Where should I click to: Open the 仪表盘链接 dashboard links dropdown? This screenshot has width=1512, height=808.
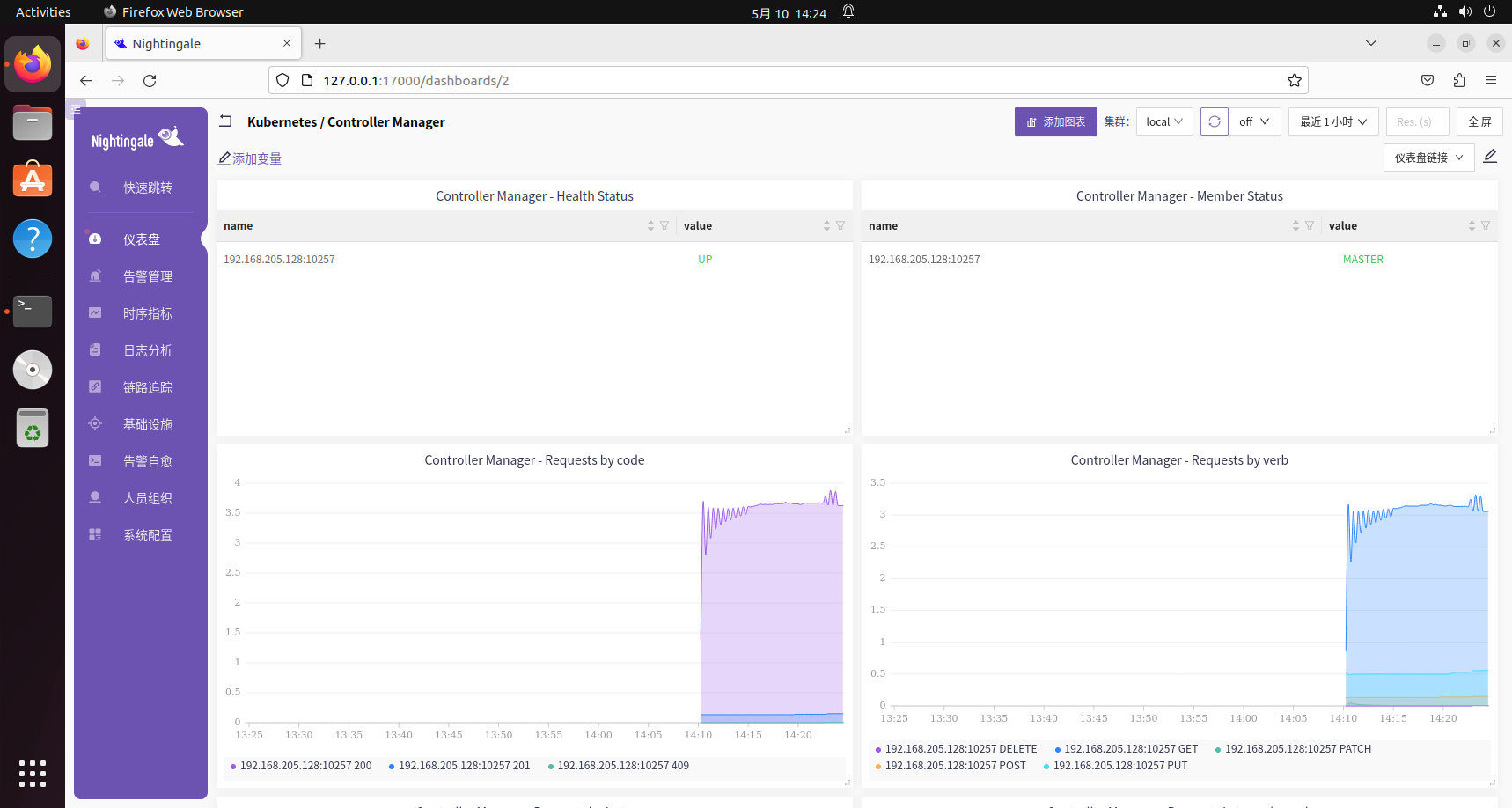pos(1428,158)
